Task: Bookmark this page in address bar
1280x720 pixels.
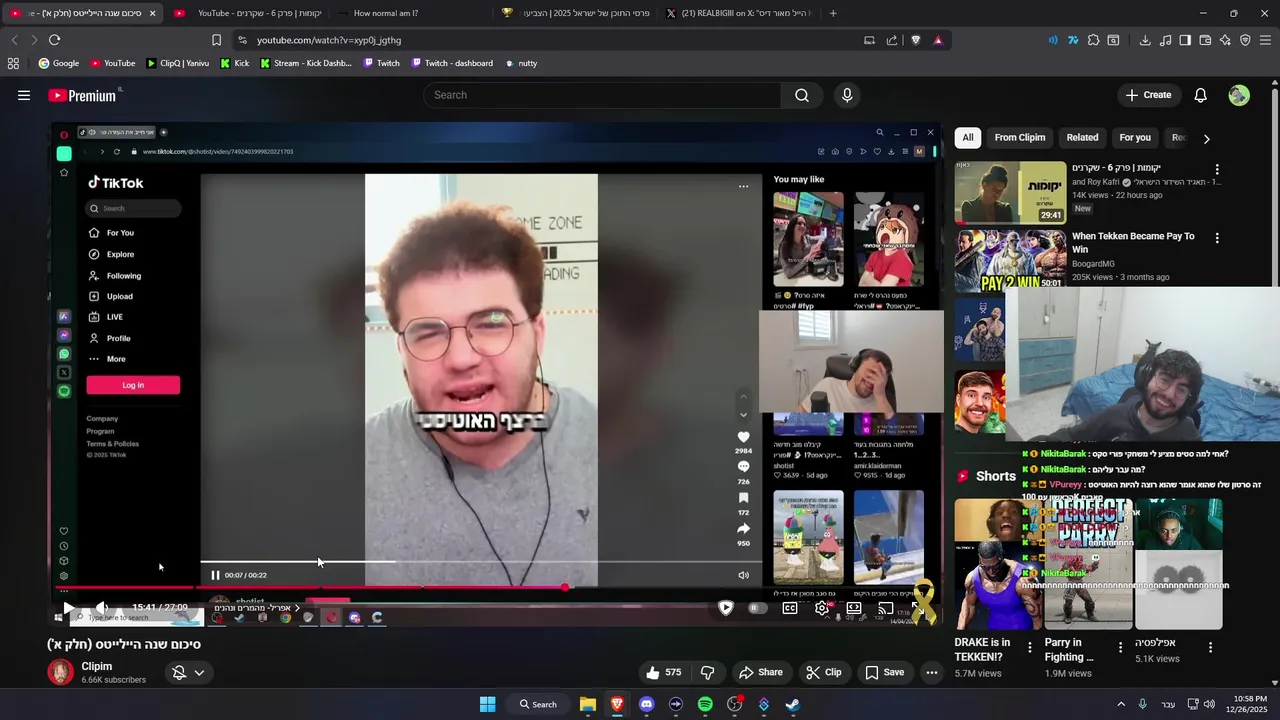Action: 216,40
